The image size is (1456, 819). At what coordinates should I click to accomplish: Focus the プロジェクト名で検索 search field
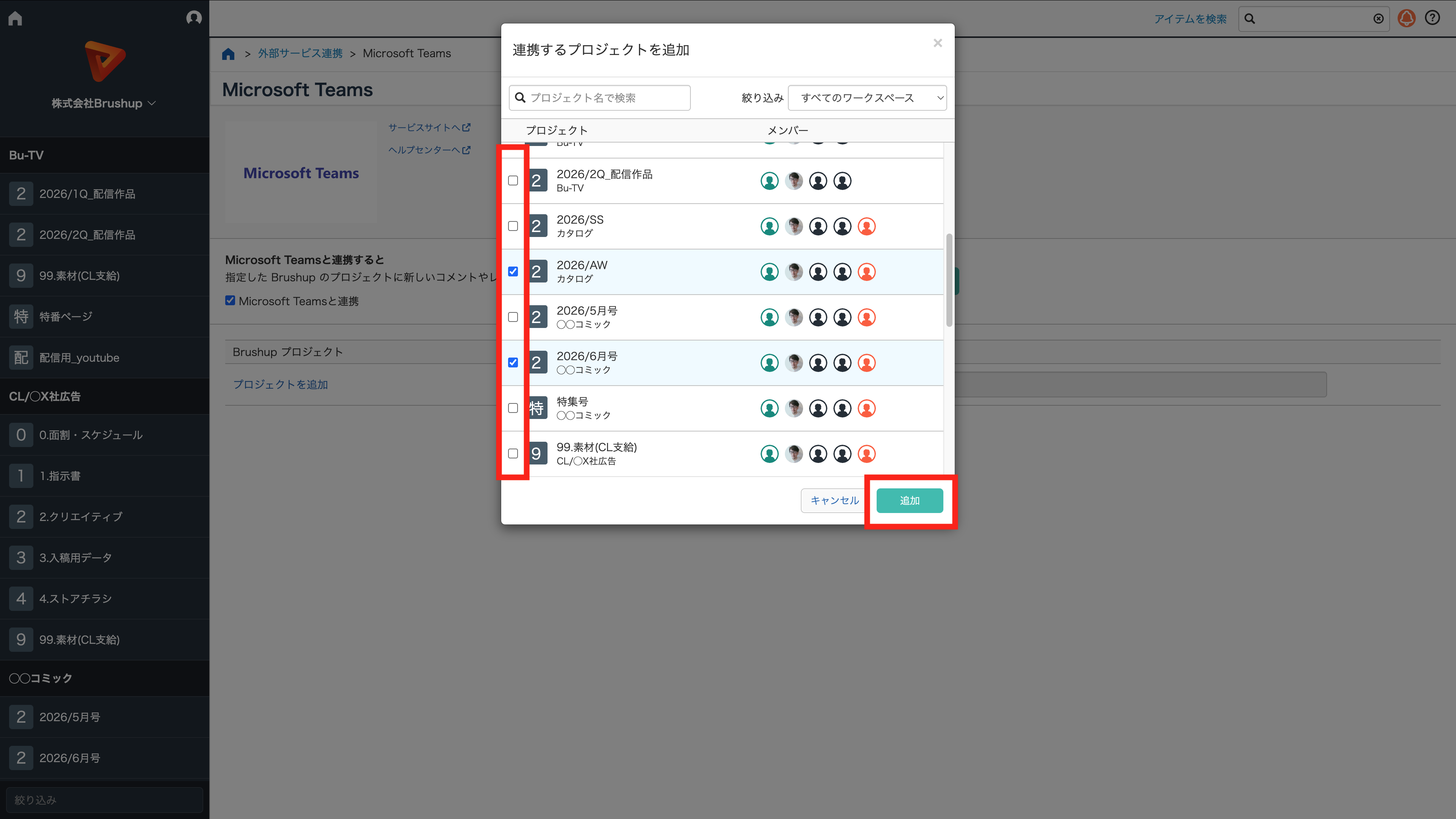(599, 98)
